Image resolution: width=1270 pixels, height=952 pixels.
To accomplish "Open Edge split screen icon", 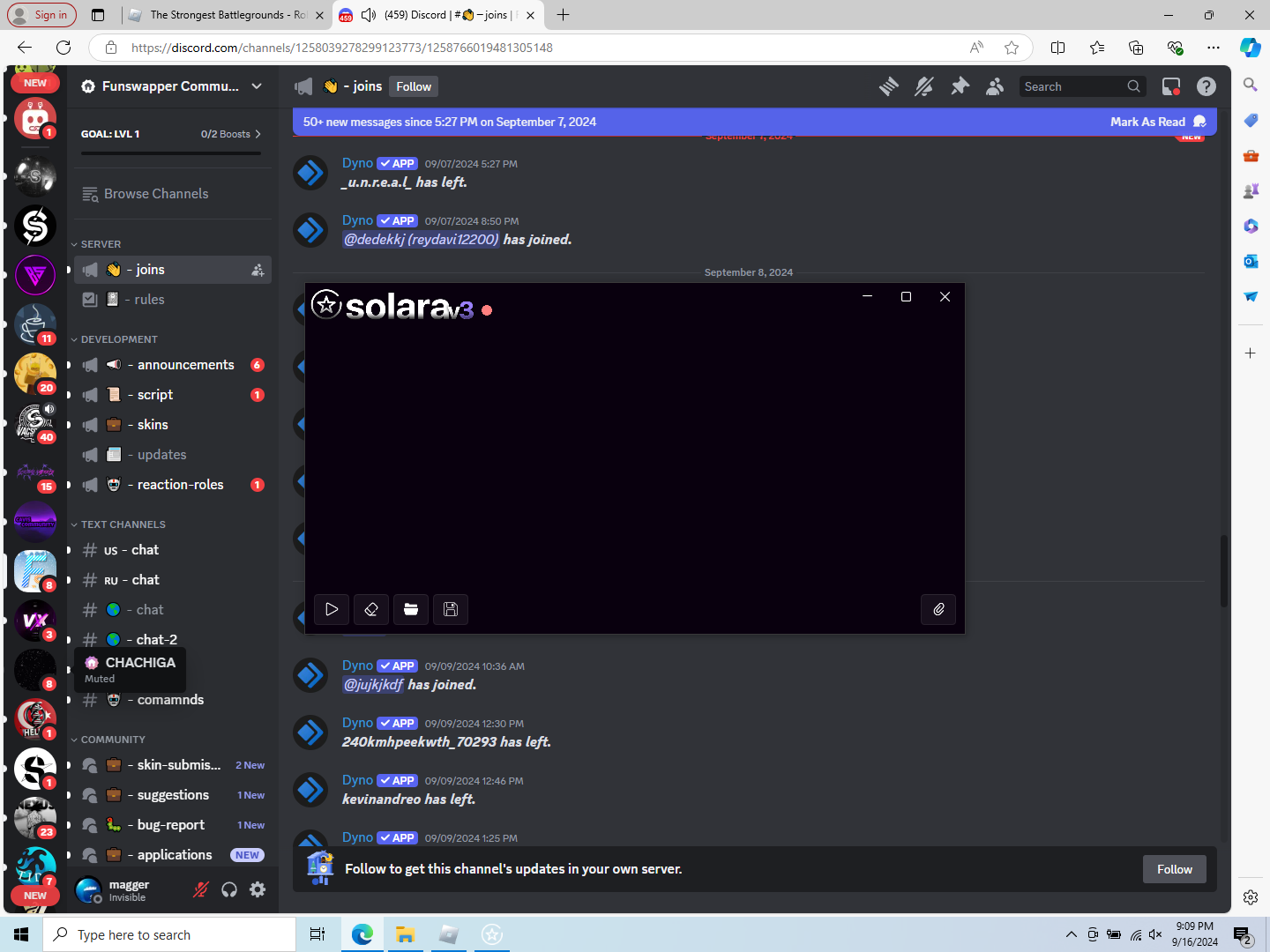I will (x=1058, y=48).
